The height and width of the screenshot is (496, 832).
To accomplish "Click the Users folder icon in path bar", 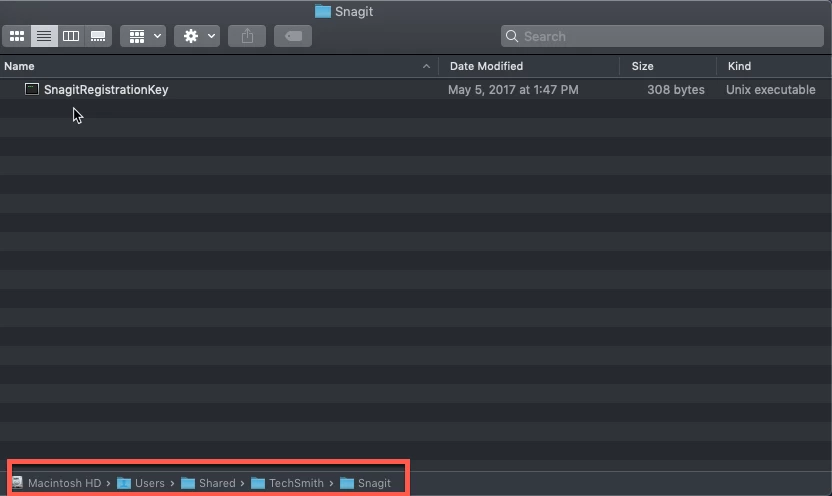I will 124,483.
